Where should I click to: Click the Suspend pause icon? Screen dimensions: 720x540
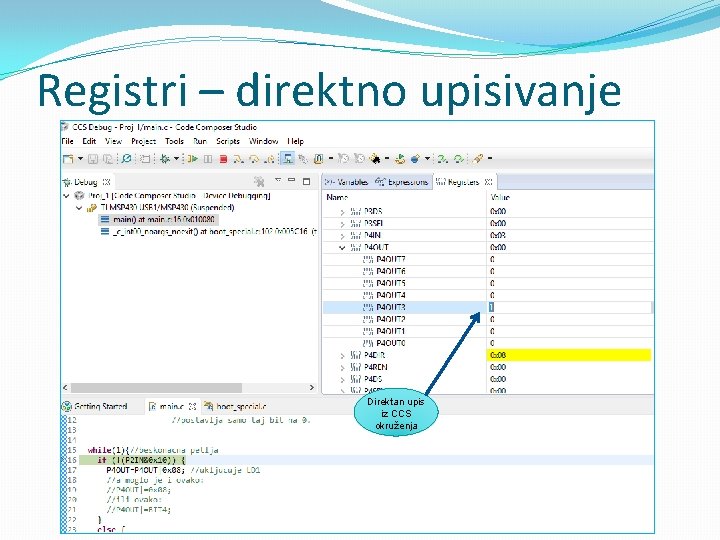(208, 159)
